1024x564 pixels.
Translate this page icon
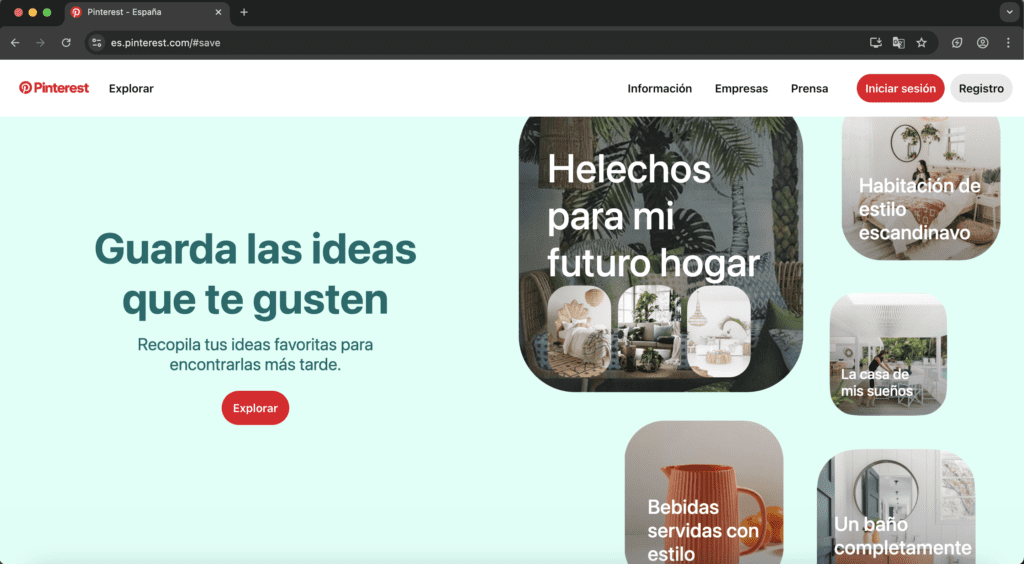point(899,42)
